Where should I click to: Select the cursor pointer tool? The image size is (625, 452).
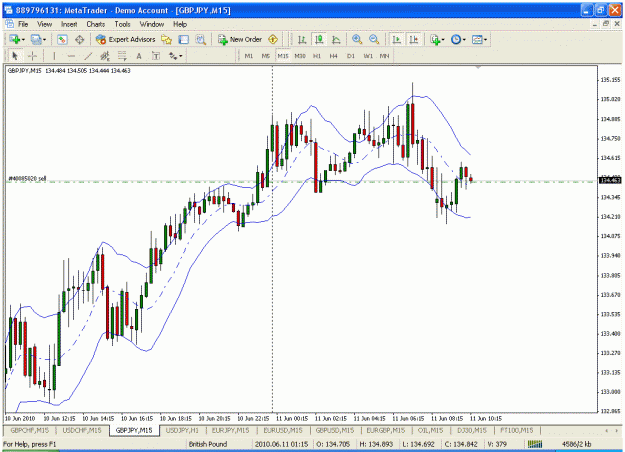(15, 56)
